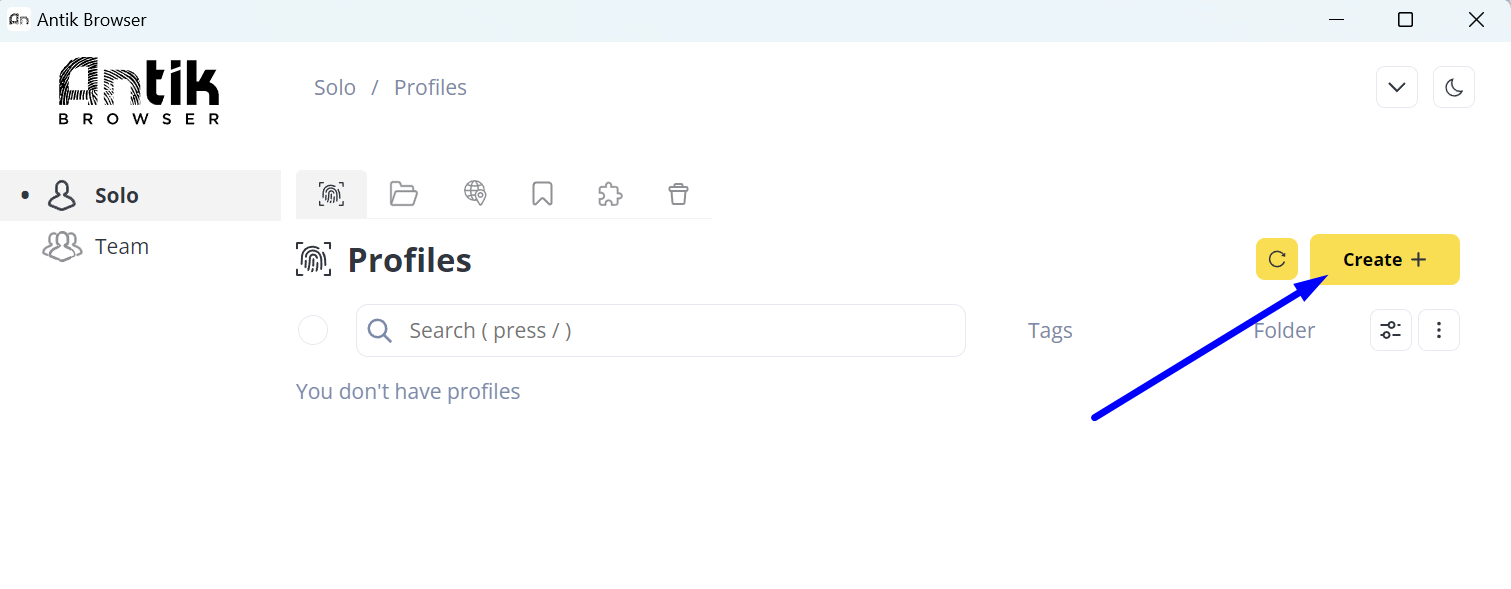Click the Profiles breadcrumb link

click(430, 87)
